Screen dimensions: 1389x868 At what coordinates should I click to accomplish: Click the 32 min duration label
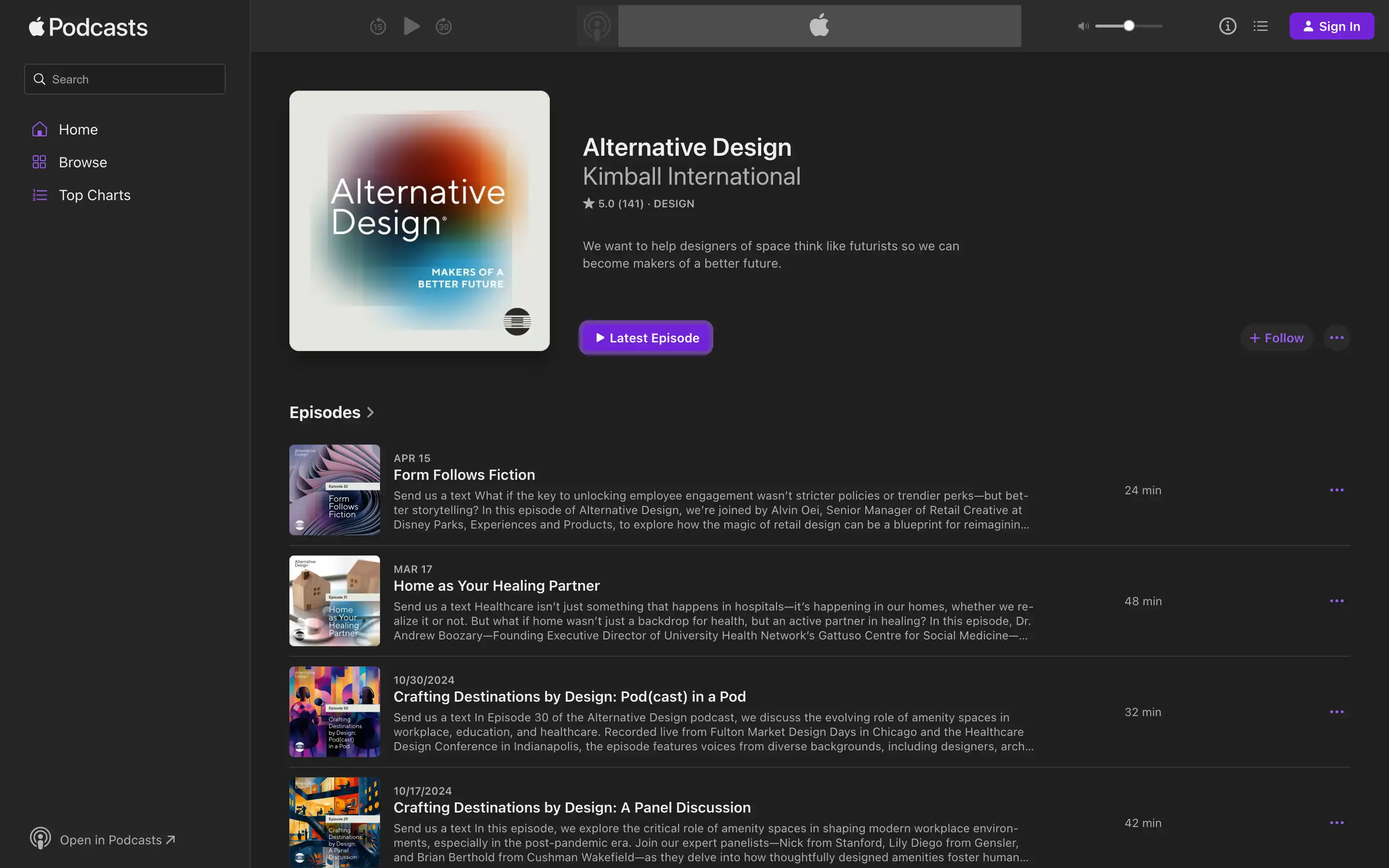pyautogui.click(x=1143, y=712)
